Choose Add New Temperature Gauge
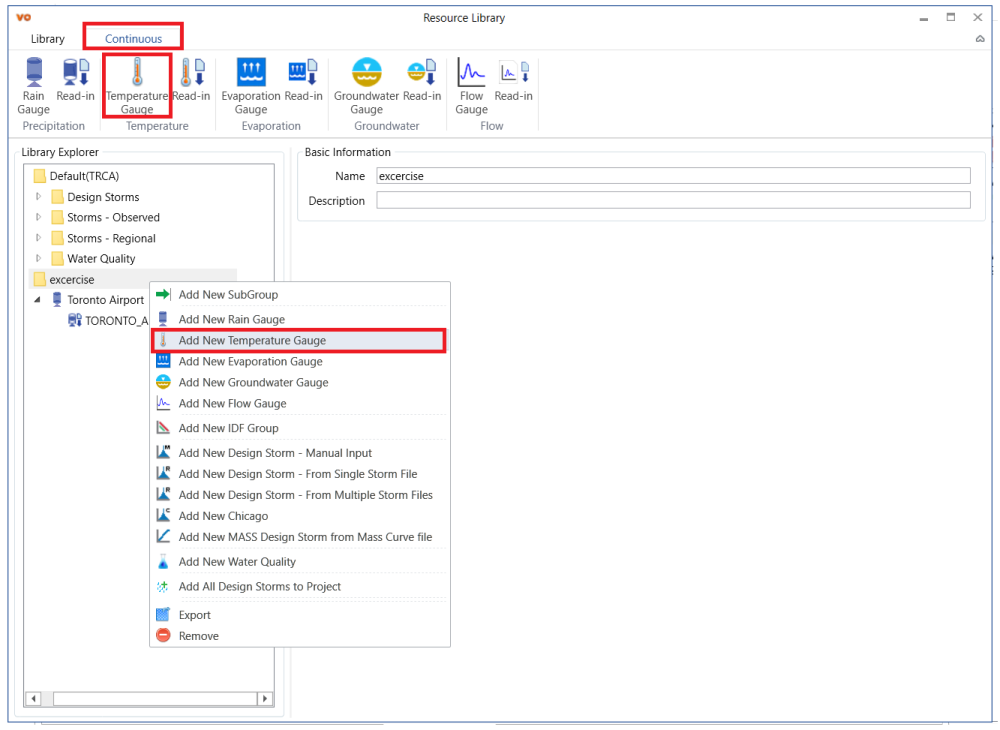The height and width of the screenshot is (730, 1000). [x=300, y=340]
